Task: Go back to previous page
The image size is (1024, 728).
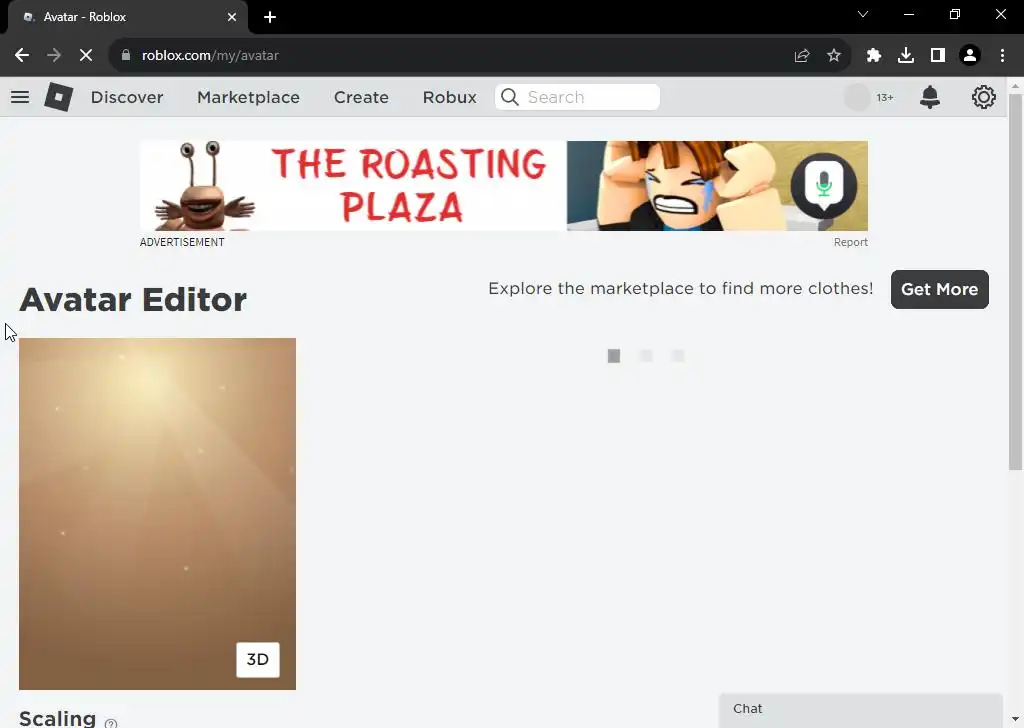Action: [22, 55]
